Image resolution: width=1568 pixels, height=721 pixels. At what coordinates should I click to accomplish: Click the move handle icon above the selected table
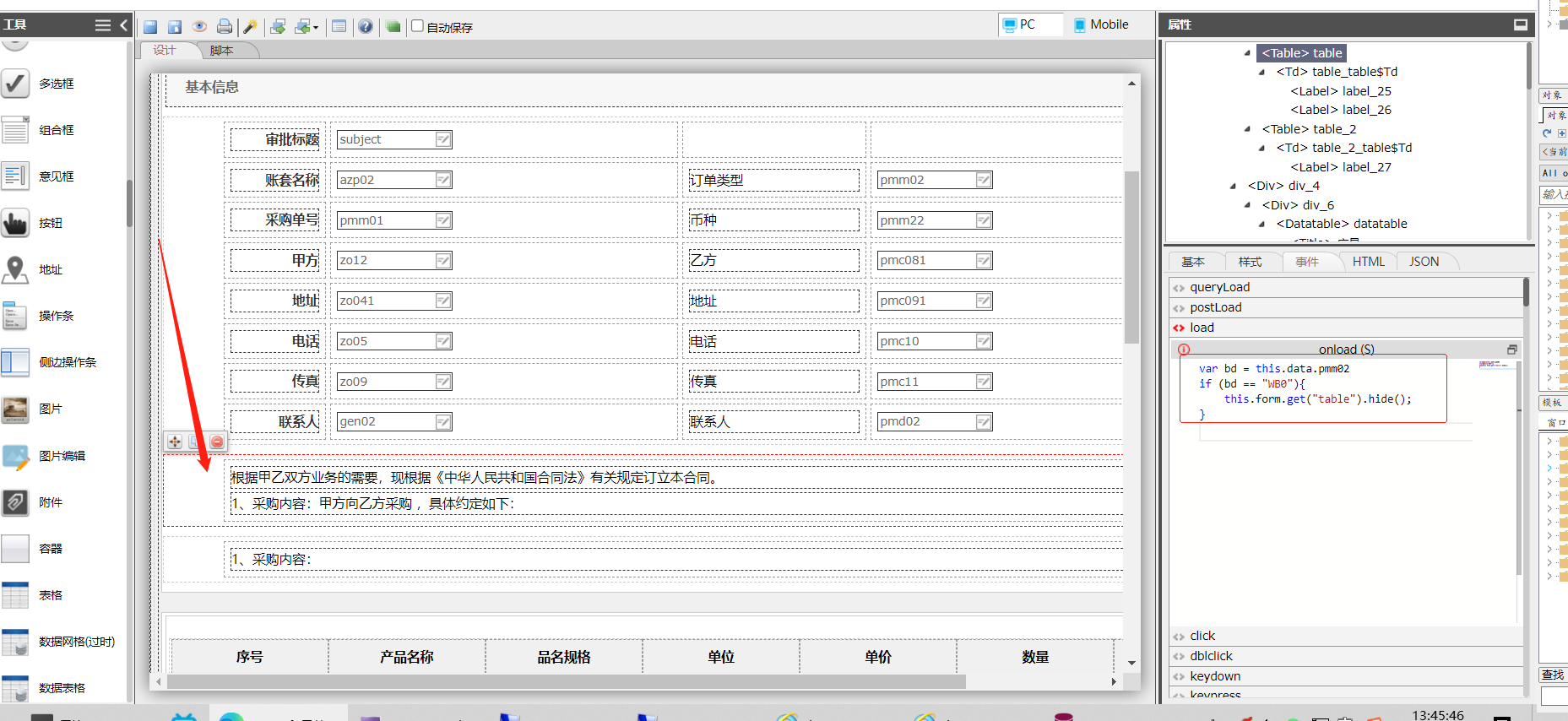pyautogui.click(x=175, y=442)
